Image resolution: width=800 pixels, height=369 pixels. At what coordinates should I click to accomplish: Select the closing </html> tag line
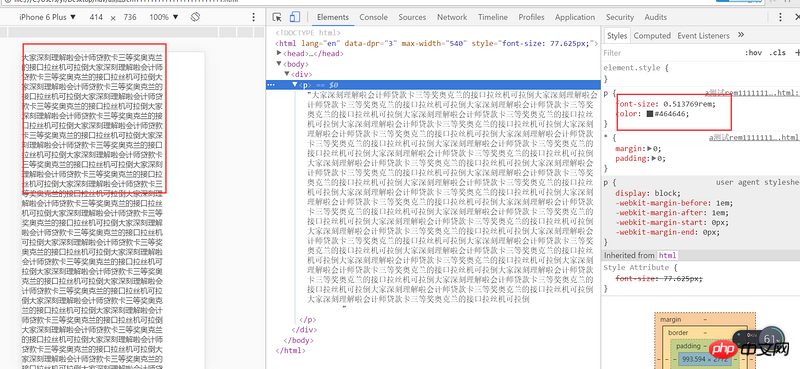290,351
